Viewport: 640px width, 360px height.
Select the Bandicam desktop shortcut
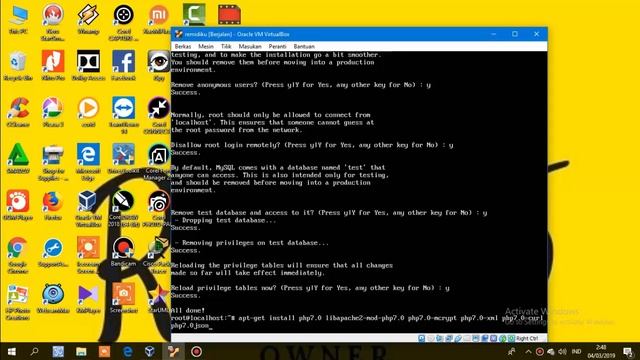point(123,251)
